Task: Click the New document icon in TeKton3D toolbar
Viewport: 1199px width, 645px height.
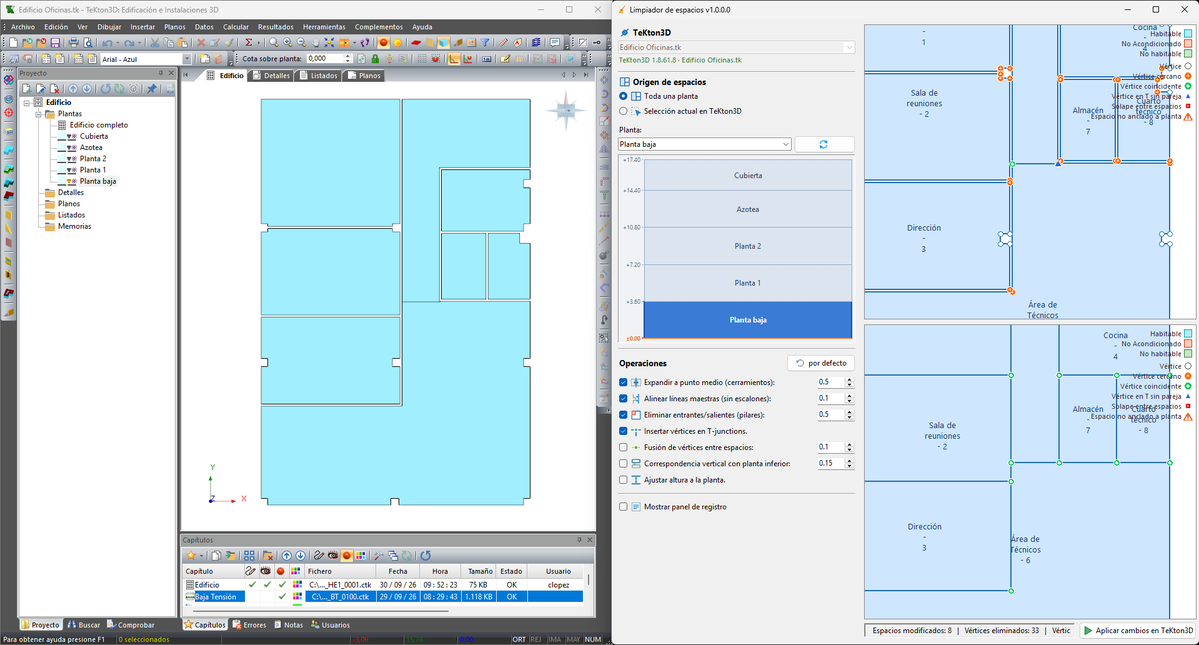Action: 14,43
